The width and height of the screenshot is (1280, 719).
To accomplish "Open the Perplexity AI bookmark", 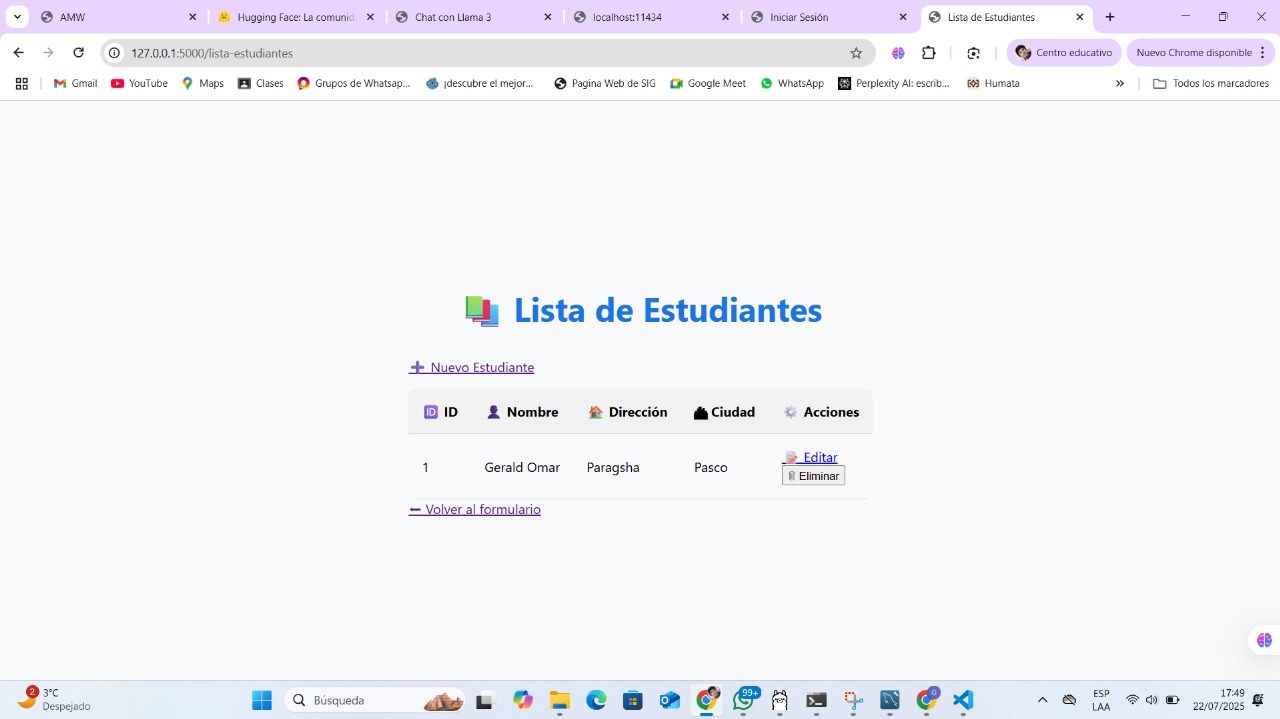I will (x=894, y=83).
